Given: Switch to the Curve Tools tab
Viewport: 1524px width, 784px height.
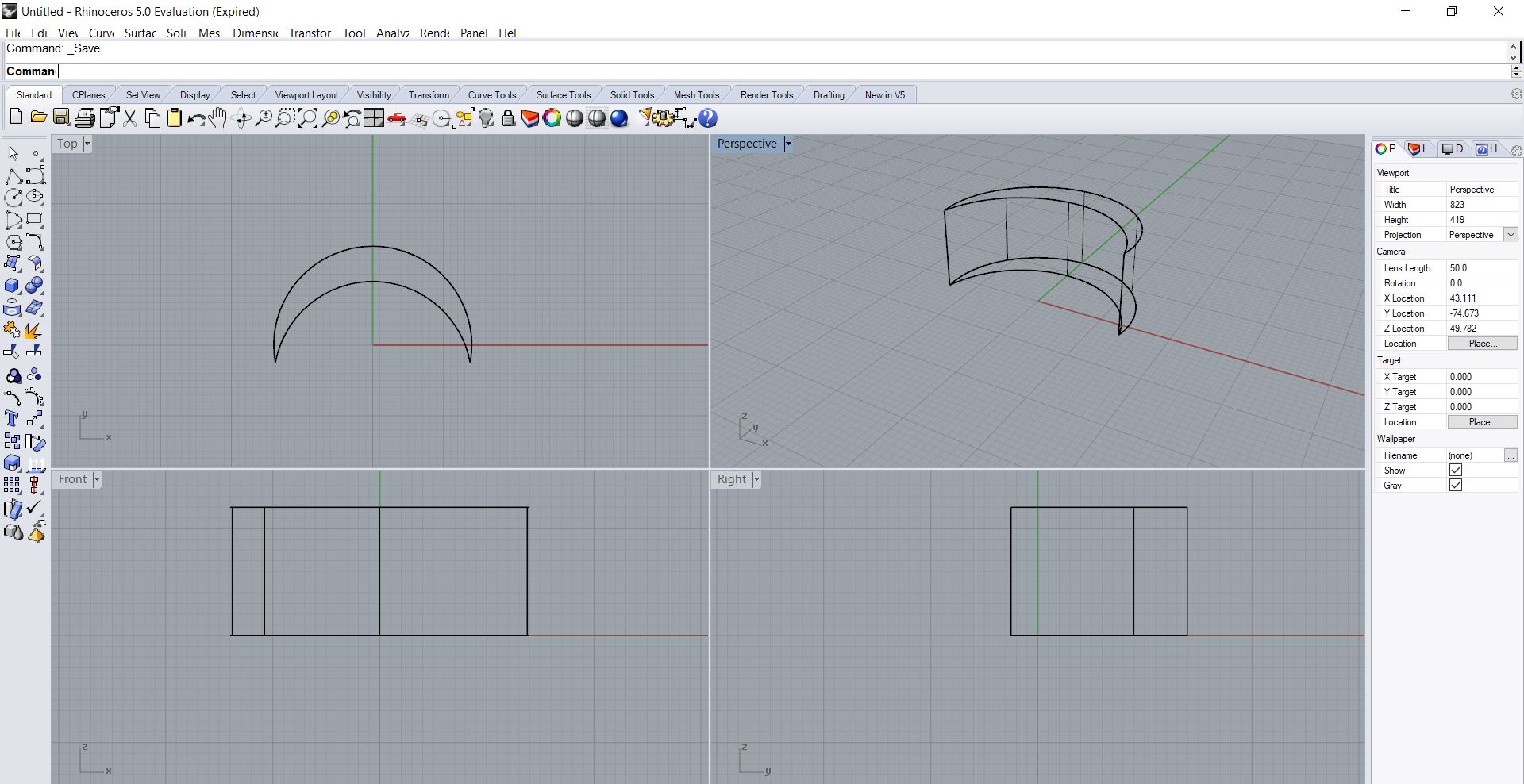Looking at the screenshot, I should 492,94.
